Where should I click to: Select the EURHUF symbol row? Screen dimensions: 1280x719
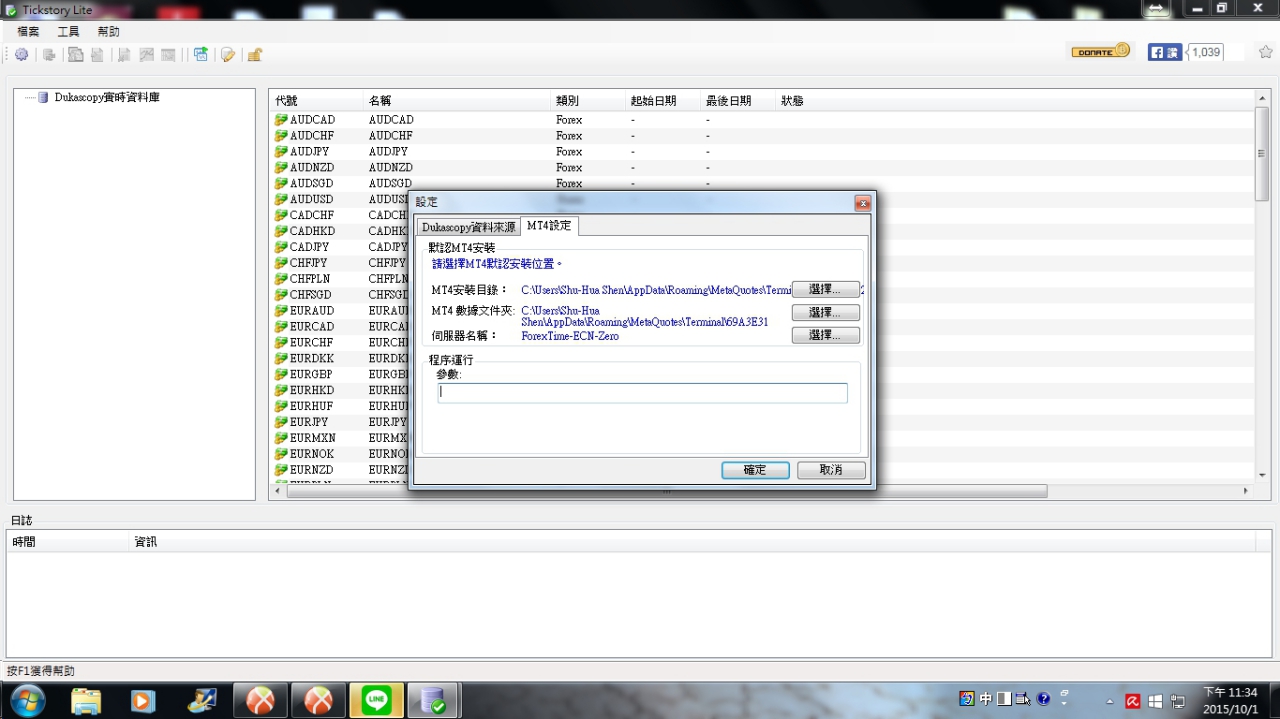click(340, 406)
